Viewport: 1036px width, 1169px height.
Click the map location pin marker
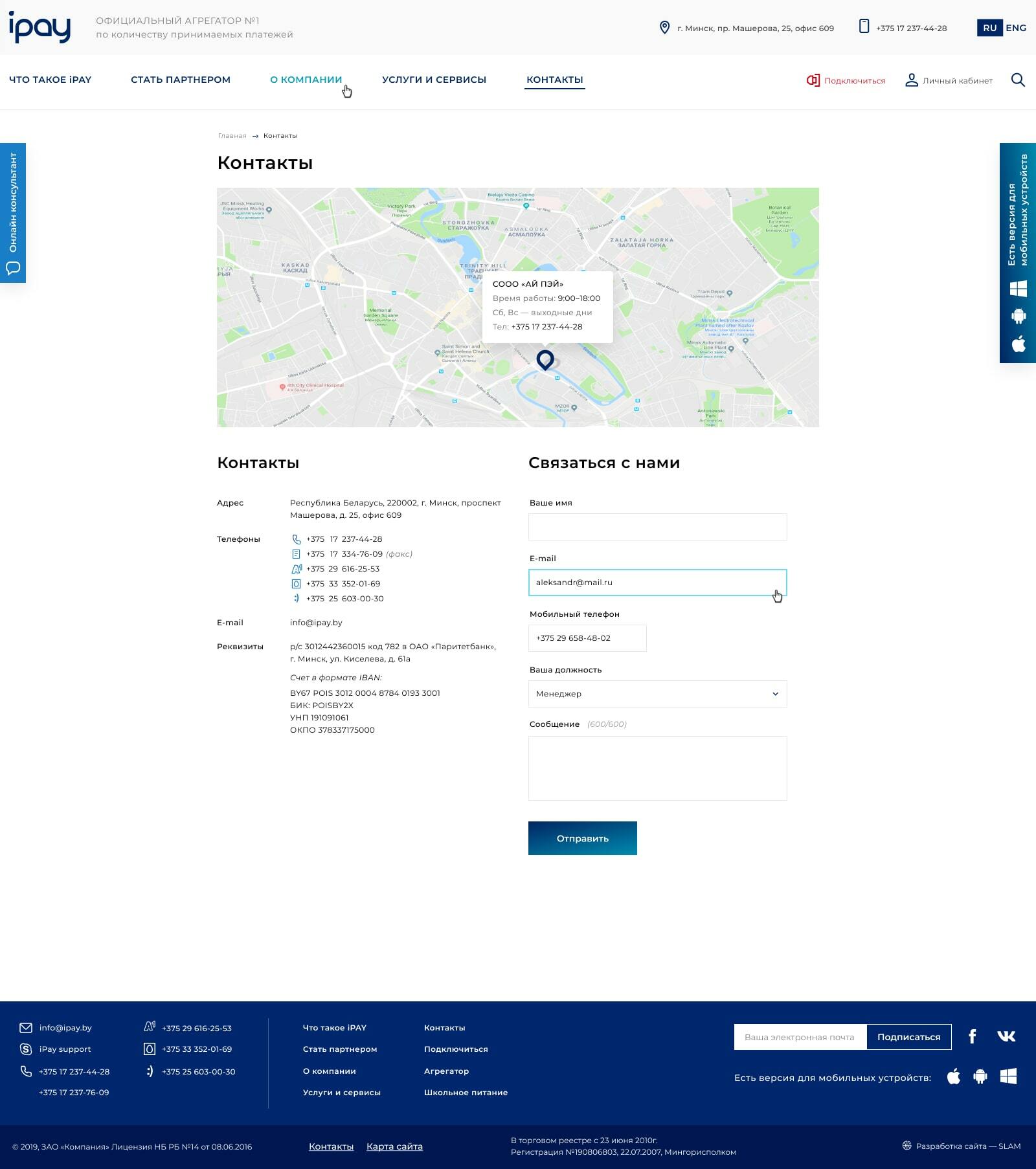pyautogui.click(x=545, y=359)
